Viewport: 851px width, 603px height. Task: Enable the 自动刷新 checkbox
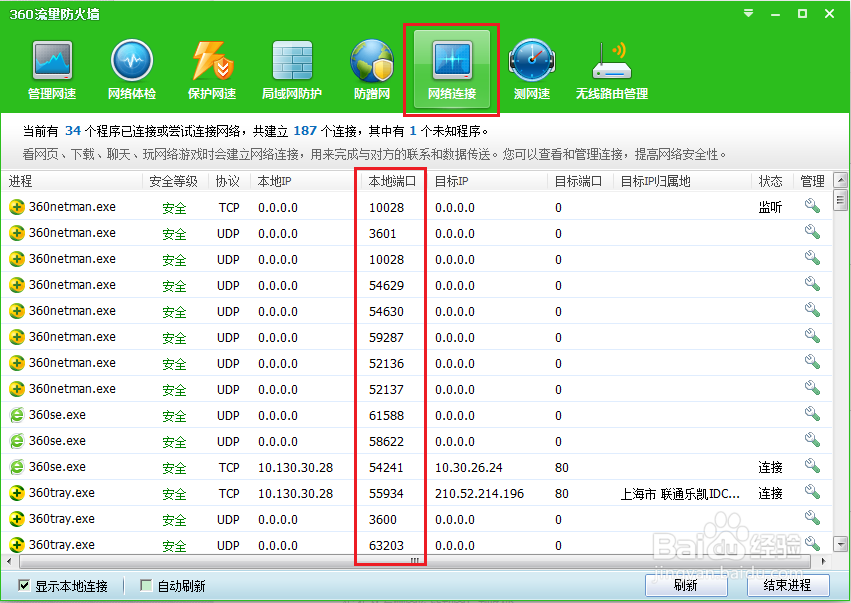[x=145, y=585]
